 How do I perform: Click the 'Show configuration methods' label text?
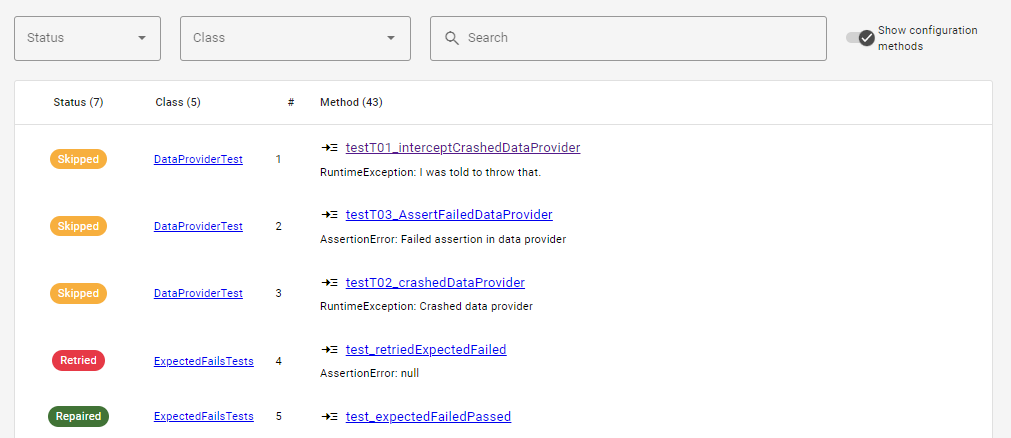(x=927, y=38)
